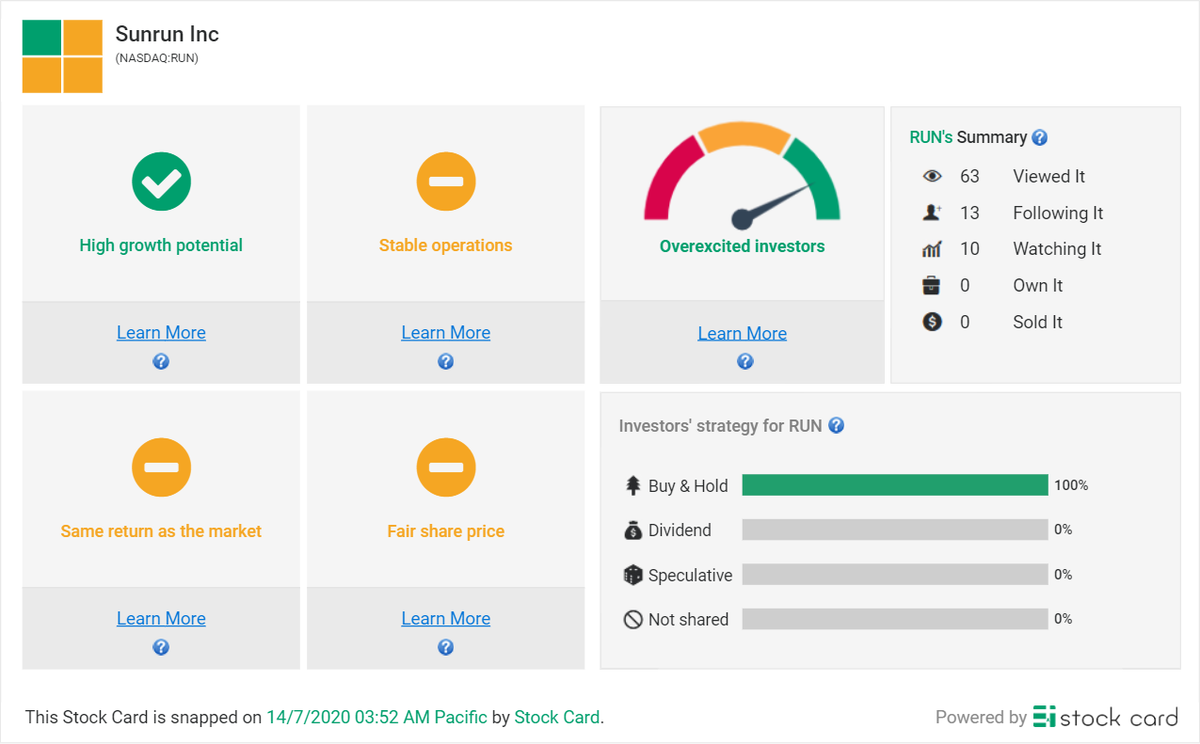Open Learn More for Fair share price
Image resolution: width=1200 pixels, height=744 pixels.
click(x=446, y=618)
